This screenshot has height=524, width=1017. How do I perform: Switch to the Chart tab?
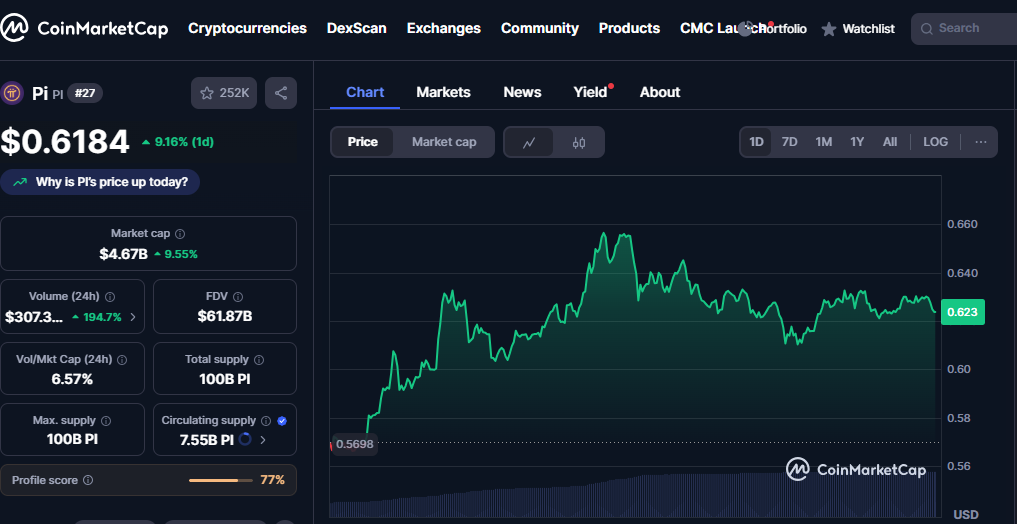tap(365, 92)
